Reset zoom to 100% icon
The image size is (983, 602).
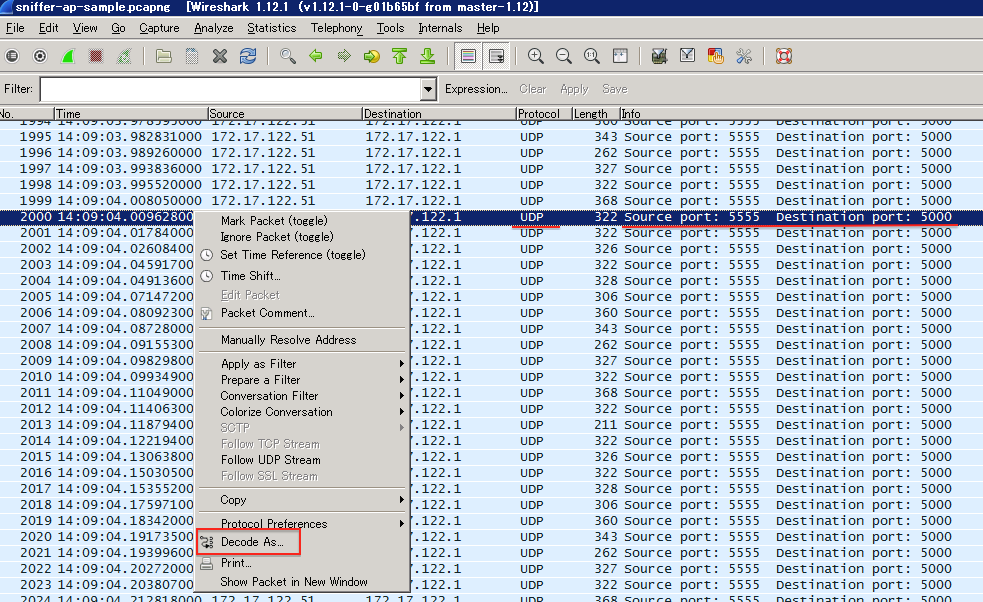coord(592,56)
